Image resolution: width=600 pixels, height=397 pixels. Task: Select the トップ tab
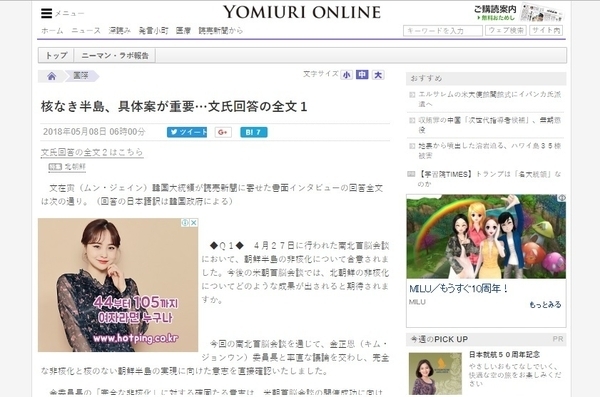point(56,56)
